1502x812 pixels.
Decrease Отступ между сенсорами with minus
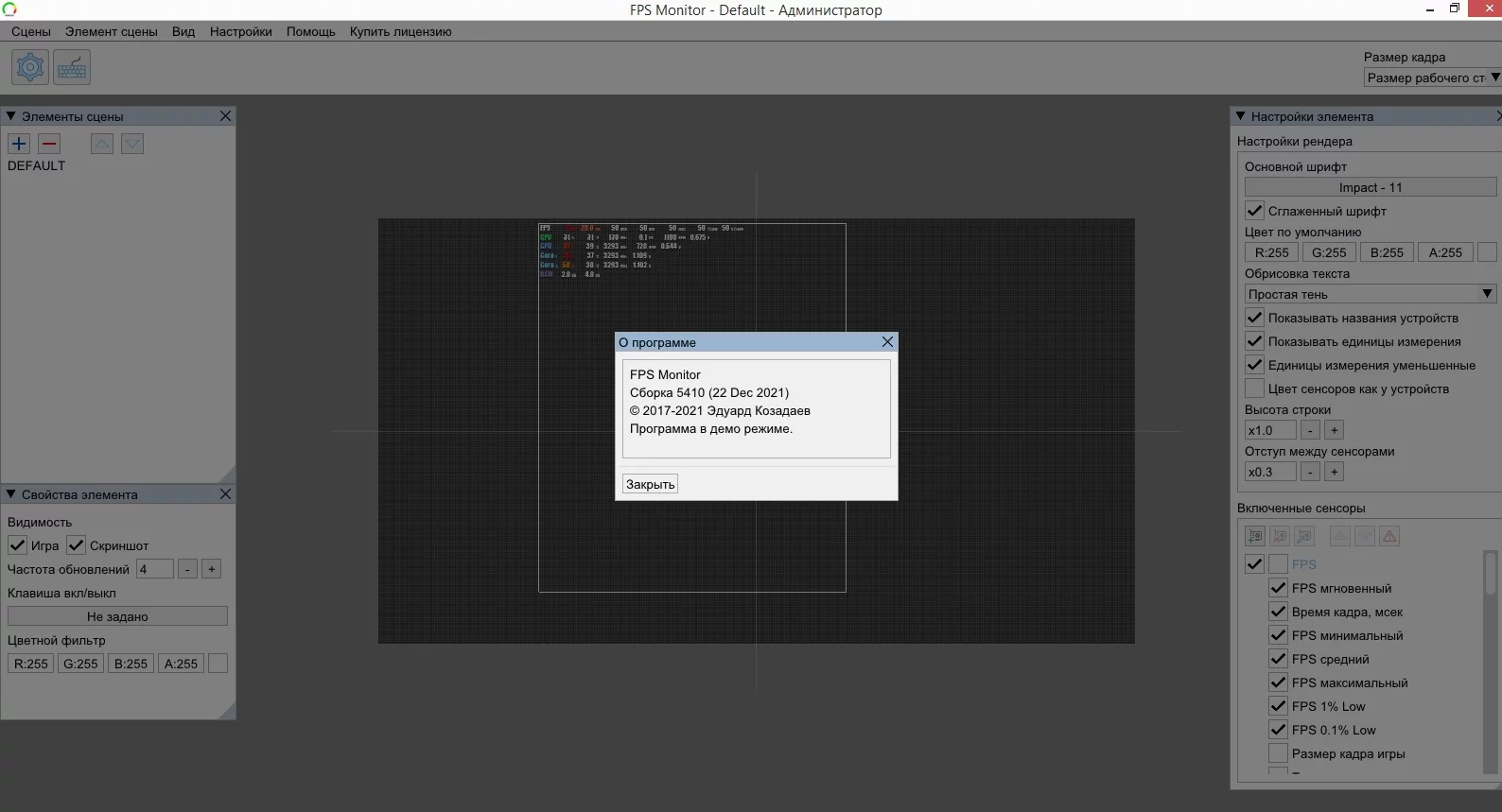tap(1310, 472)
